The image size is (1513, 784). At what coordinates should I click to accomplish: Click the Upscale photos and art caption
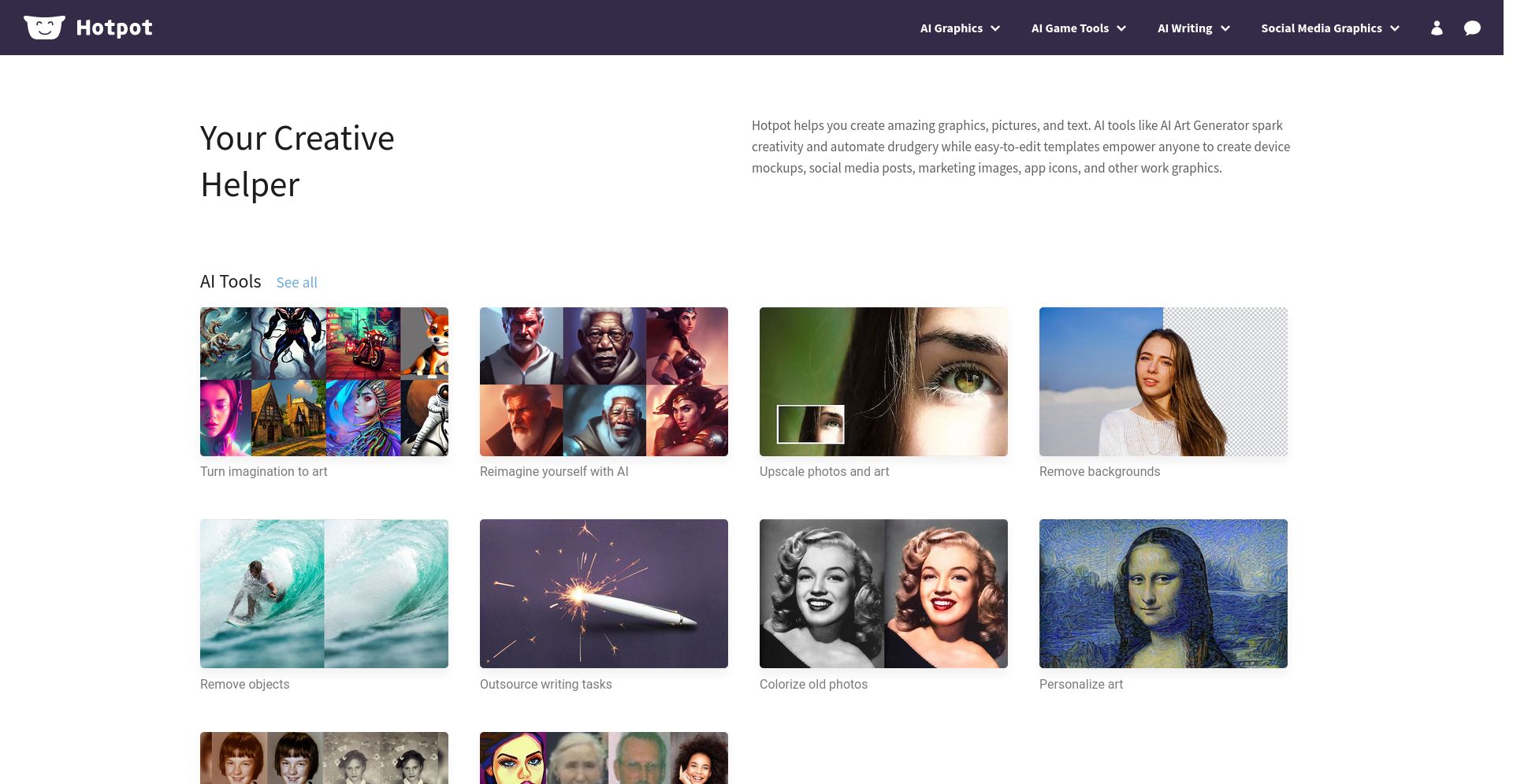[x=824, y=471]
